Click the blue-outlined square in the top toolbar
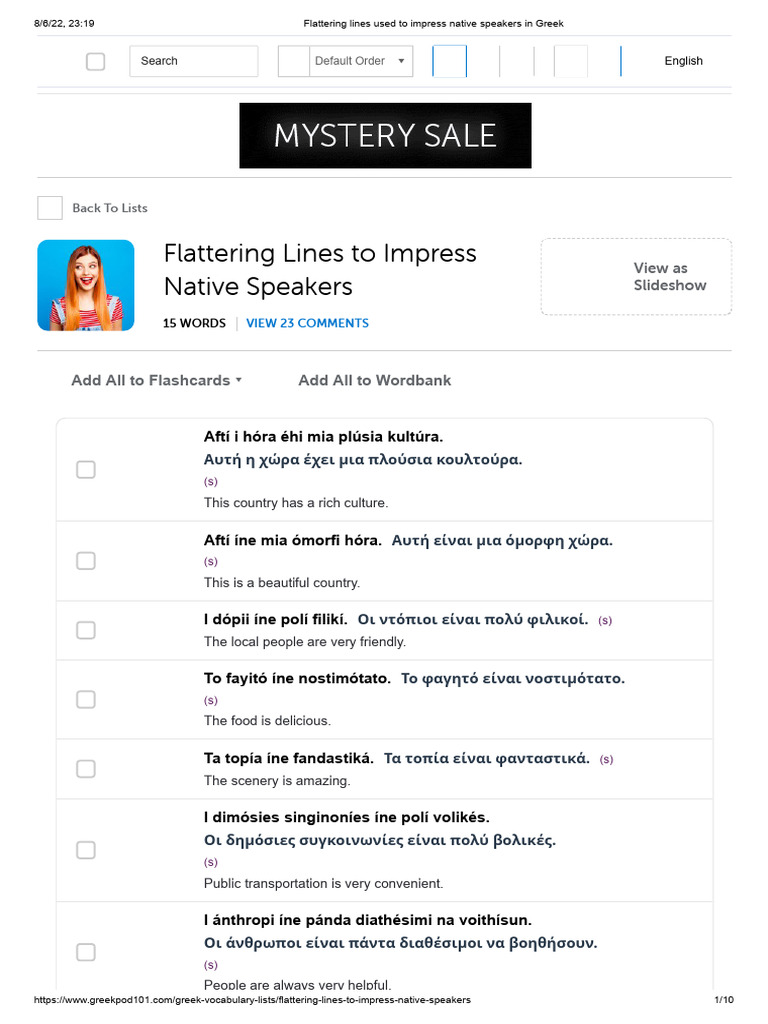The width and height of the screenshot is (768, 1024). [x=449, y=61]
